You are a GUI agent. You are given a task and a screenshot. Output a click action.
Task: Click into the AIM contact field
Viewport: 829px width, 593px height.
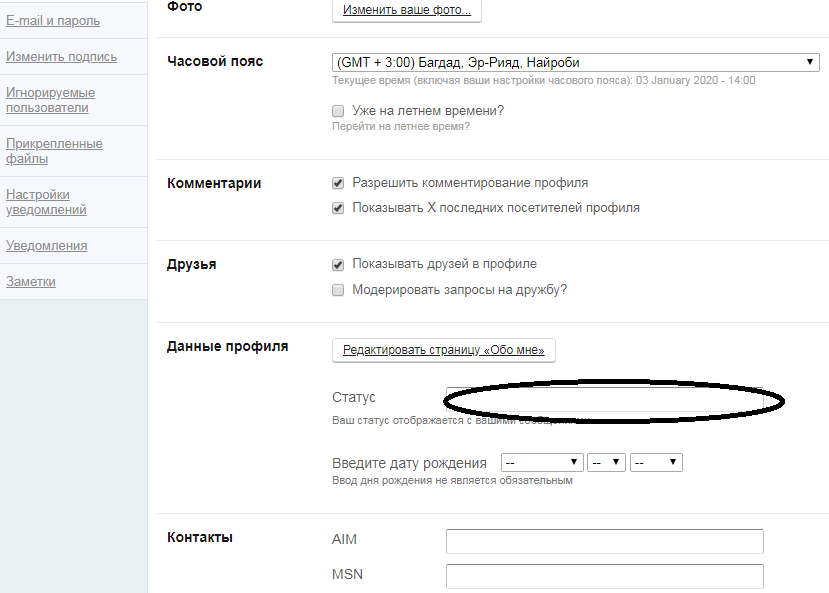click(x=604, y=541)
